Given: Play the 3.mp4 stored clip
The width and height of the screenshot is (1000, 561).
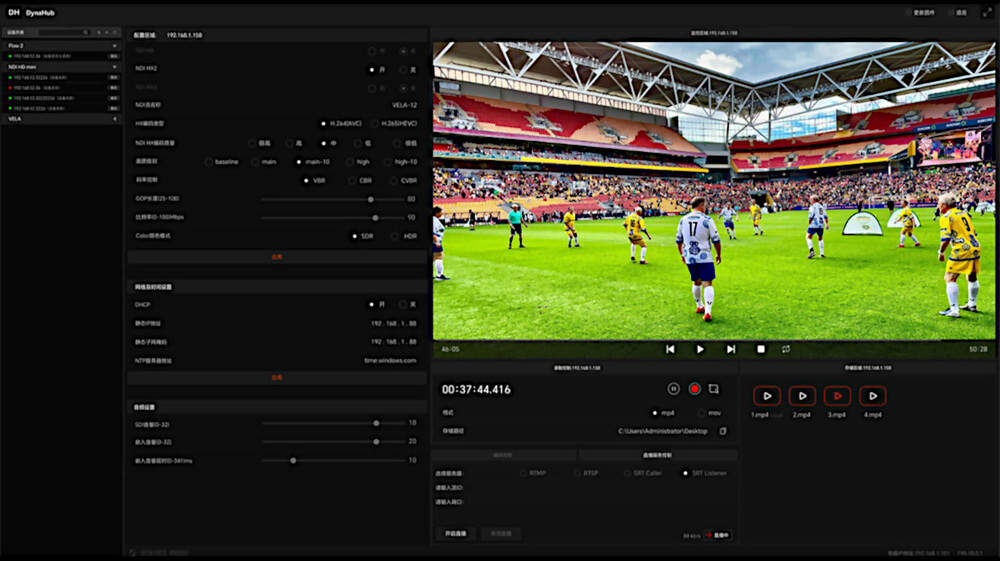Looking at the screenshot, I should pyautogui.click(x=837, y=396).
